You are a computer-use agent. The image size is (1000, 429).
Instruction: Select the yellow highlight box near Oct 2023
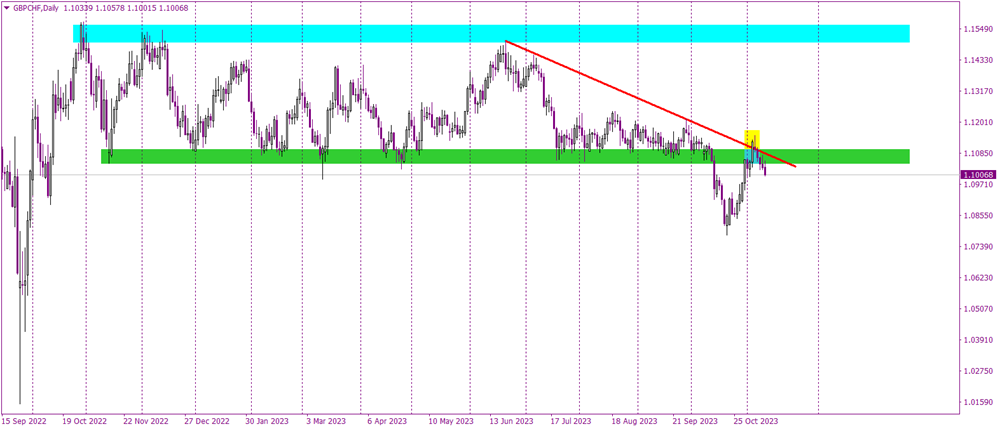pos(752,139)
